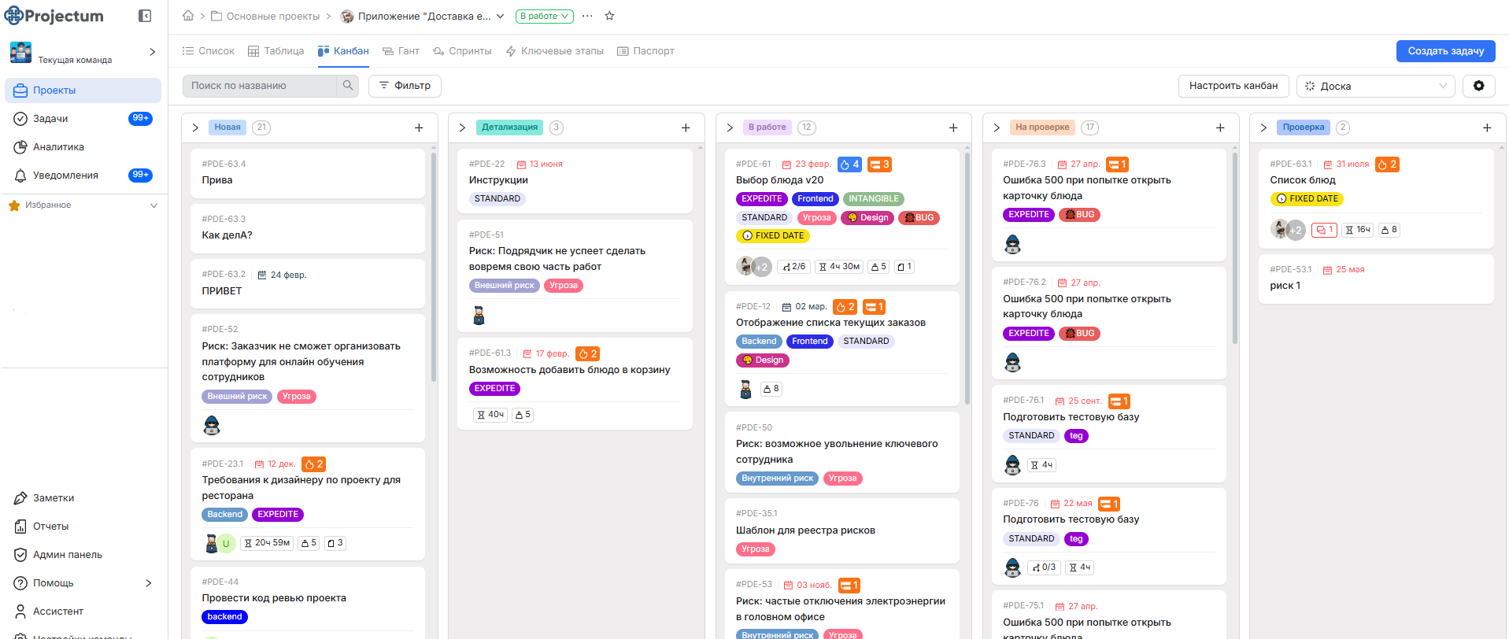The image size is (1509, 639).
Task: Add a task to the Проверка column
Action: pos(1487,128)
